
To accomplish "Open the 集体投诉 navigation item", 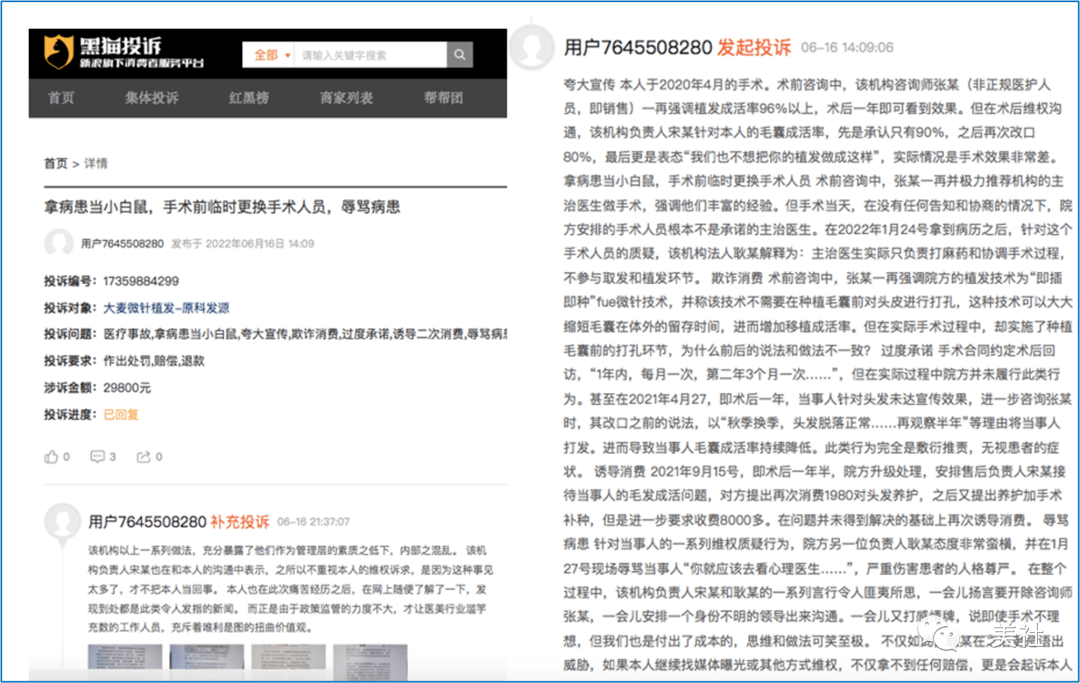I will [x=151, y=98].
